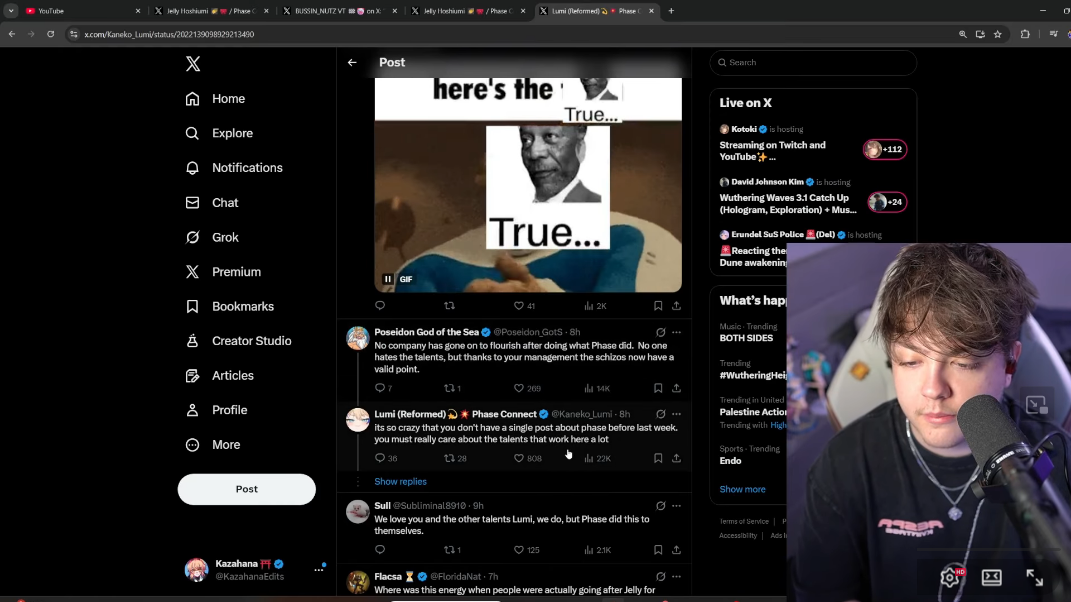Viewport: 1071px width, 602px height.
Task: Open Premium in sidebar
Action: click(x=223, y=272)
